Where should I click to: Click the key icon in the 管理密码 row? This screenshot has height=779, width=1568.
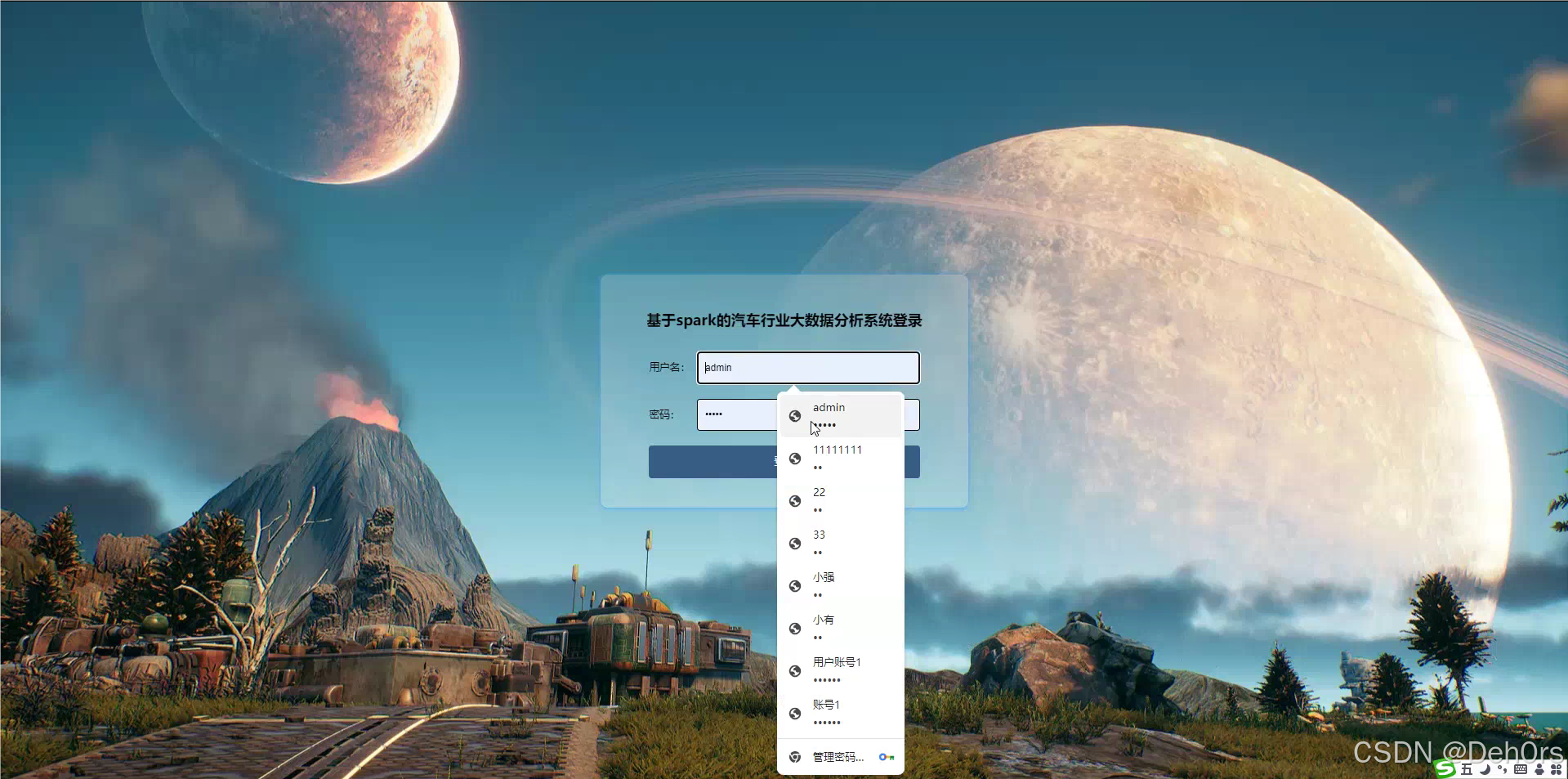pyautogui.click(x=887, y=757)
